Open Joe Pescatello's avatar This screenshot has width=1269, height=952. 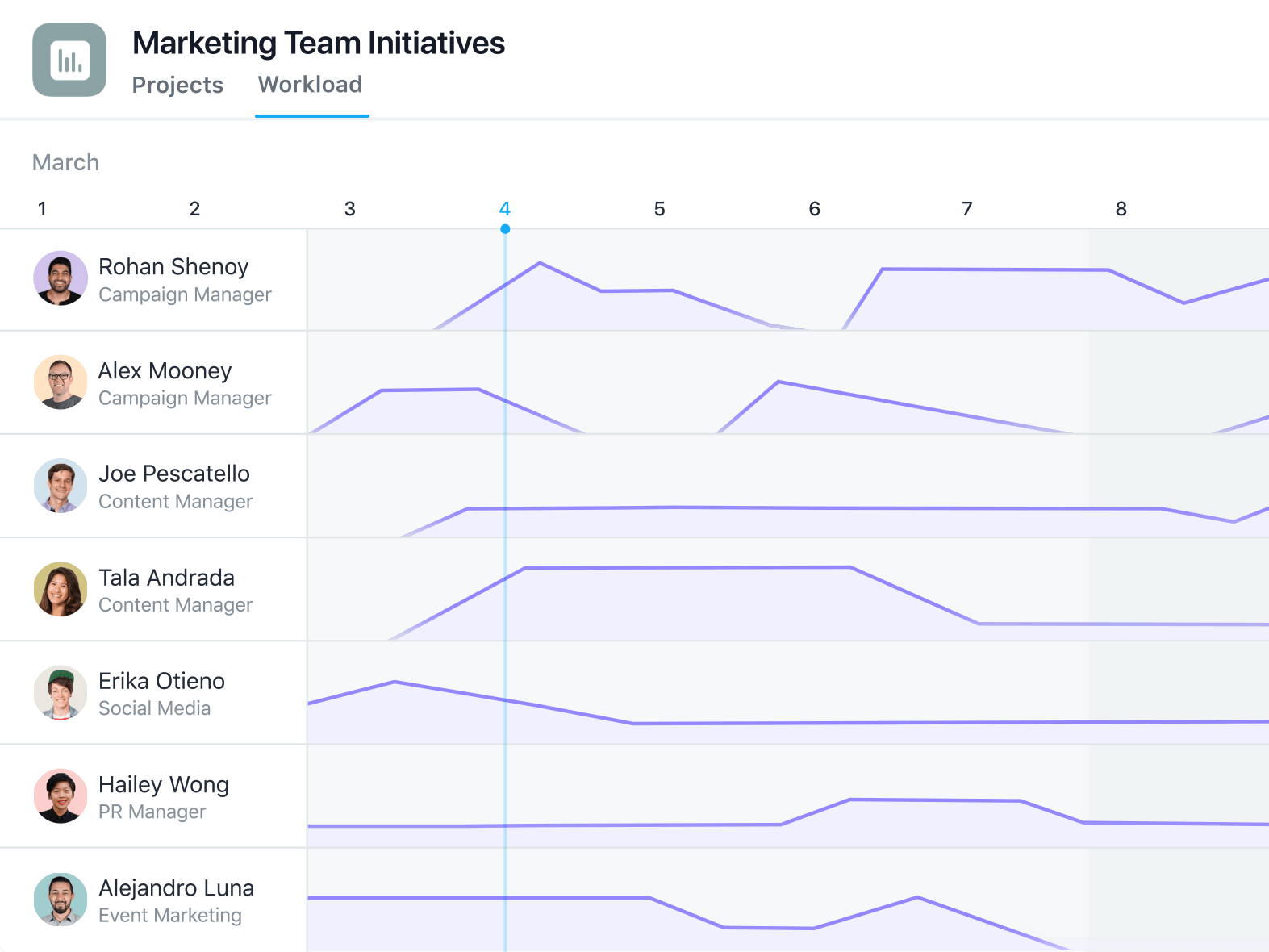pyautogui.click(x=61, y=486)
